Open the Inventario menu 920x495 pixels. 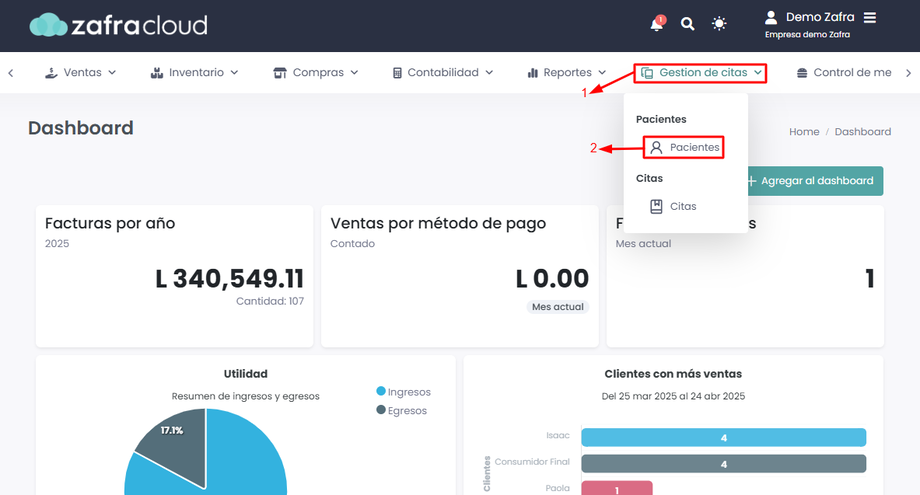tap(195, 73)
